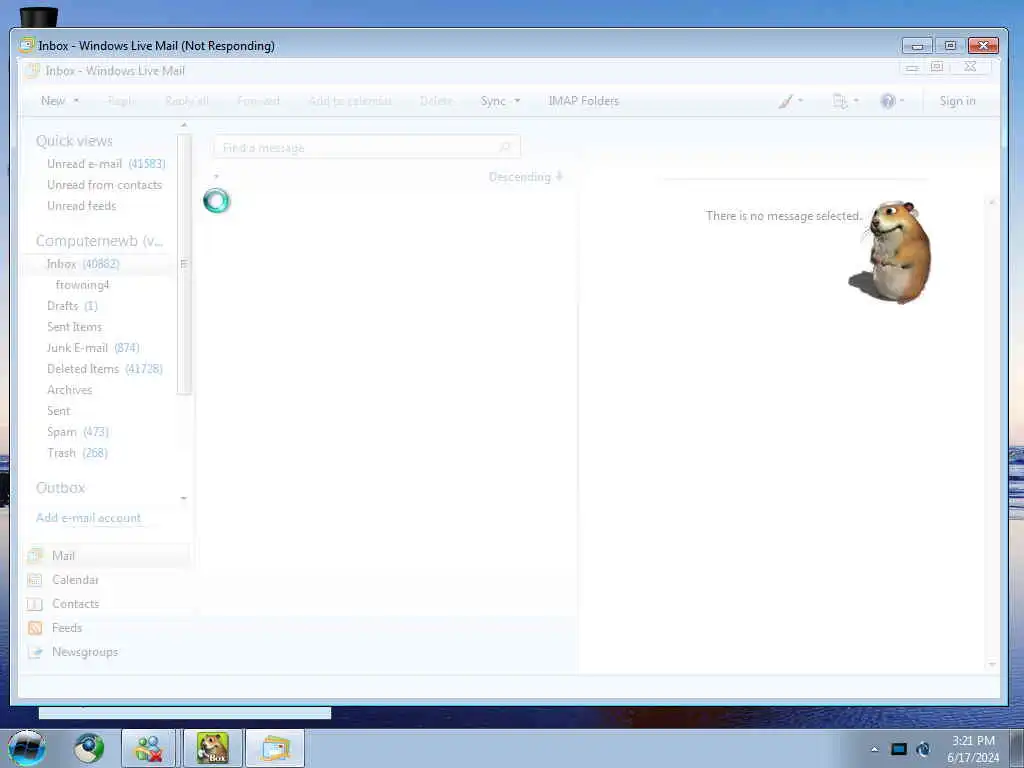Click the Calendar grid icon in the navigation pane
This screenshot has width=1024, height=768.
[x=35, y=580]
